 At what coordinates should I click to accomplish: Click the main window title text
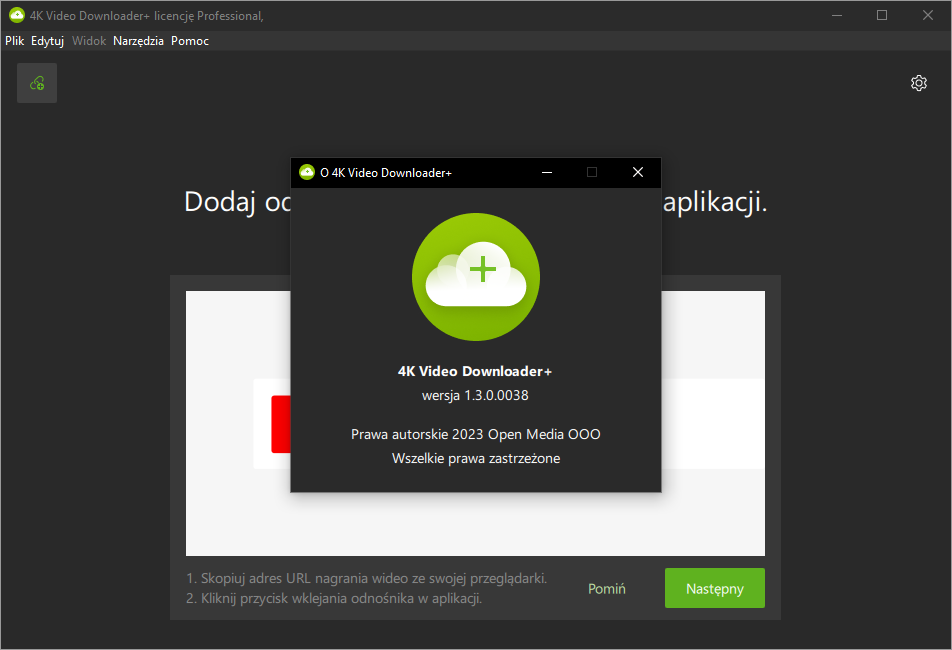click(147, 16)
